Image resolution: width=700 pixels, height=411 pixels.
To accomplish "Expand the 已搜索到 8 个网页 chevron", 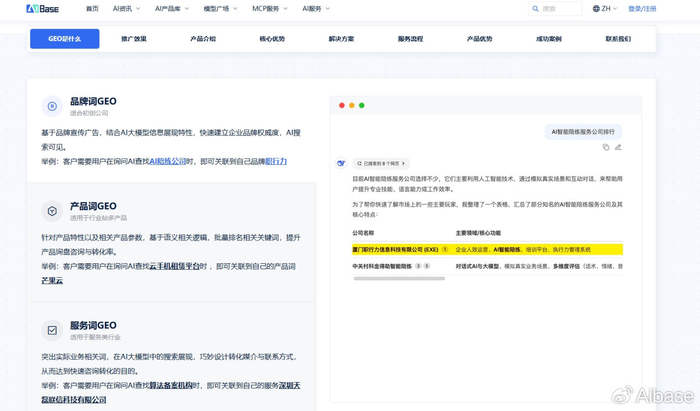I will [404, 163].
